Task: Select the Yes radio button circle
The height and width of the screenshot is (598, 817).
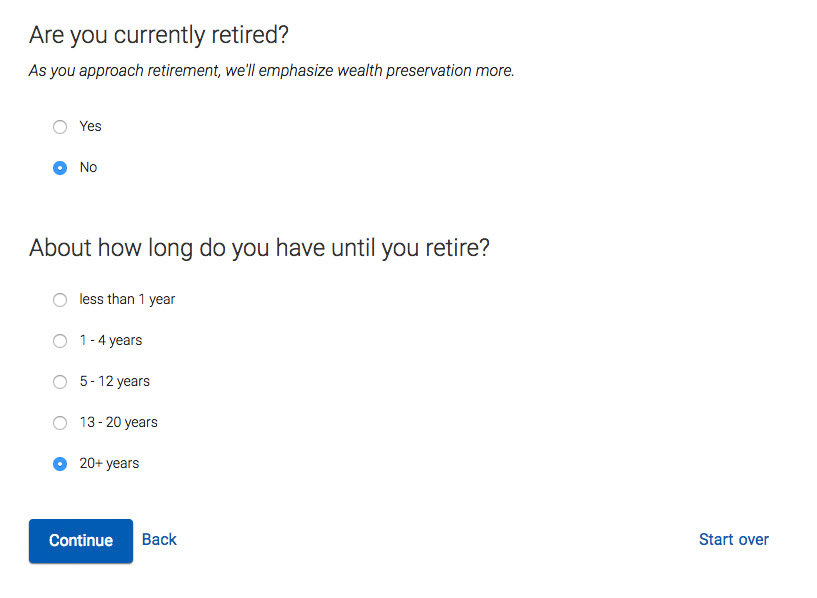Action: pos(60,127)
